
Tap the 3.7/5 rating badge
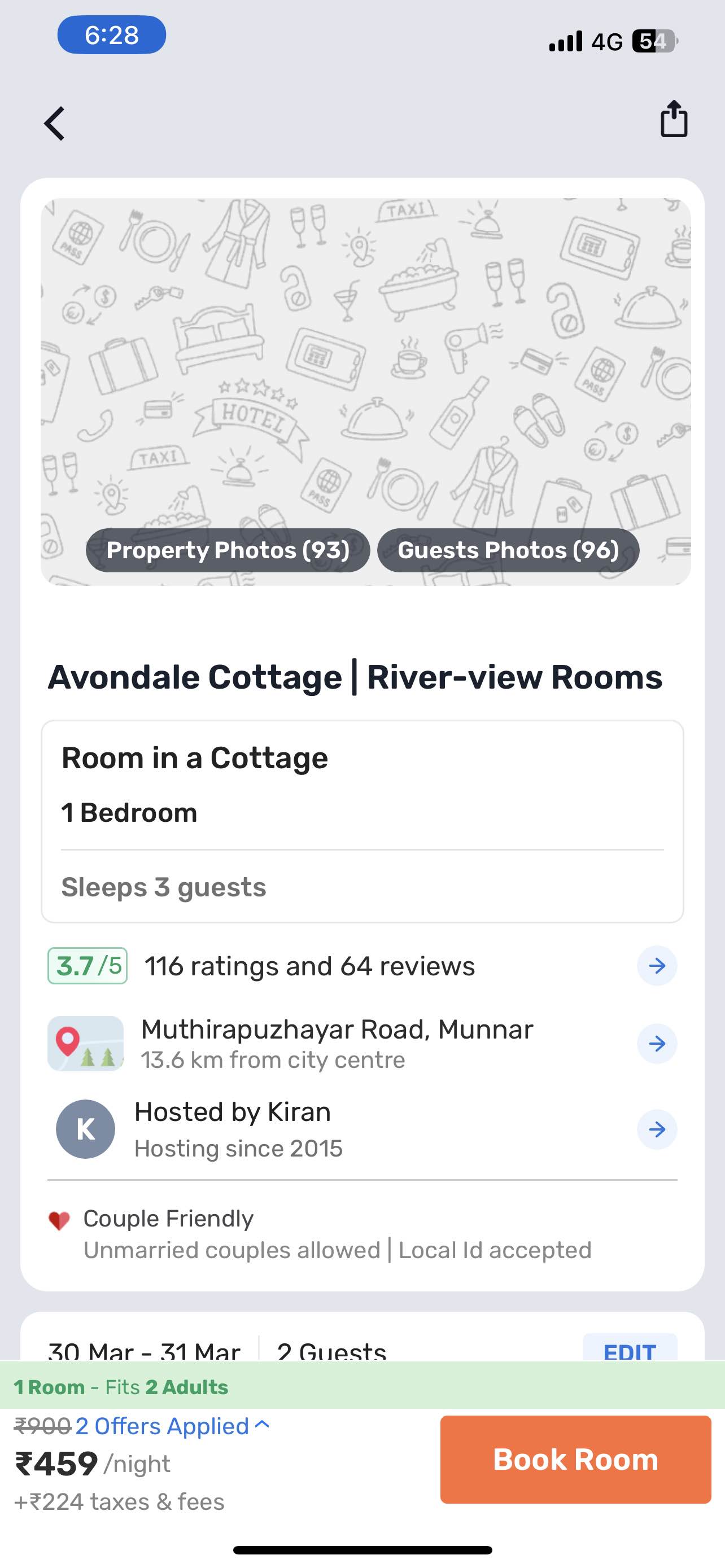(x=88, y=966)
